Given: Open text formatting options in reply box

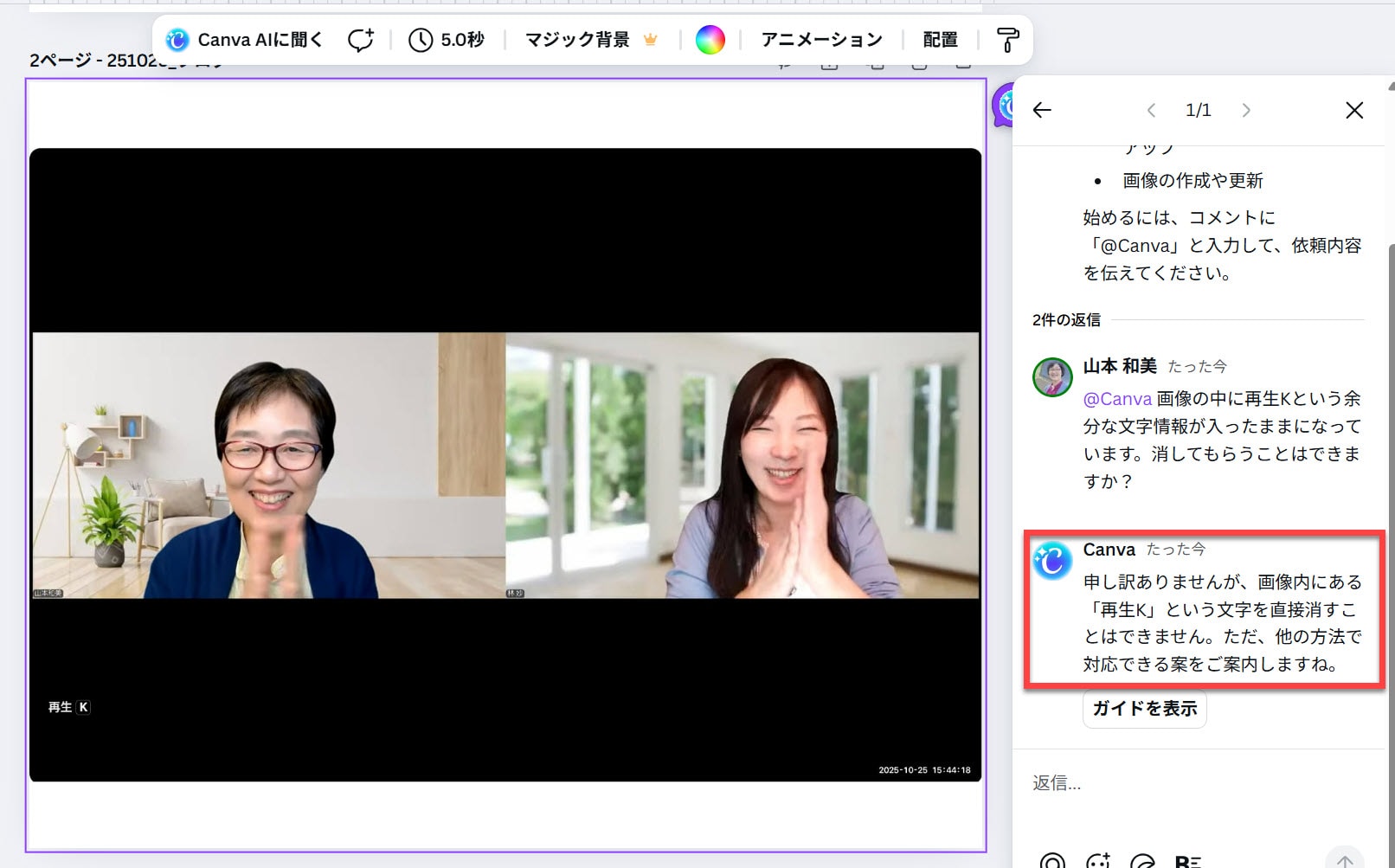Looking at the screenshot, I should (1188, 861).
